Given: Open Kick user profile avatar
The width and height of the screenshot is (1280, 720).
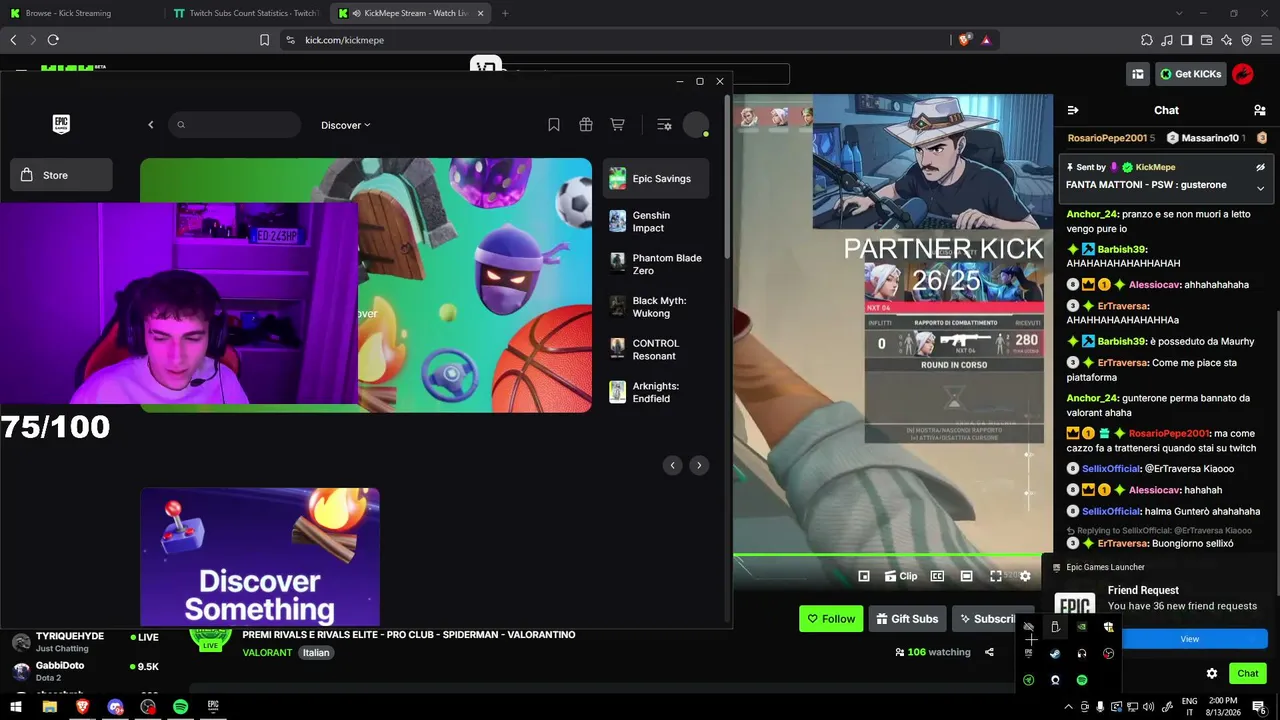Looking at the screenshot, I should point(1243,74).
